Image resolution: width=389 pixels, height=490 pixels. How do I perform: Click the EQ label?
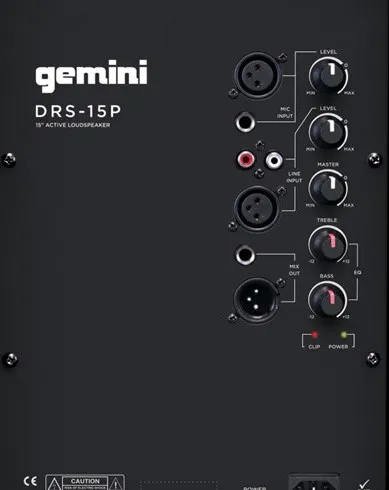(x=357, y=273)
